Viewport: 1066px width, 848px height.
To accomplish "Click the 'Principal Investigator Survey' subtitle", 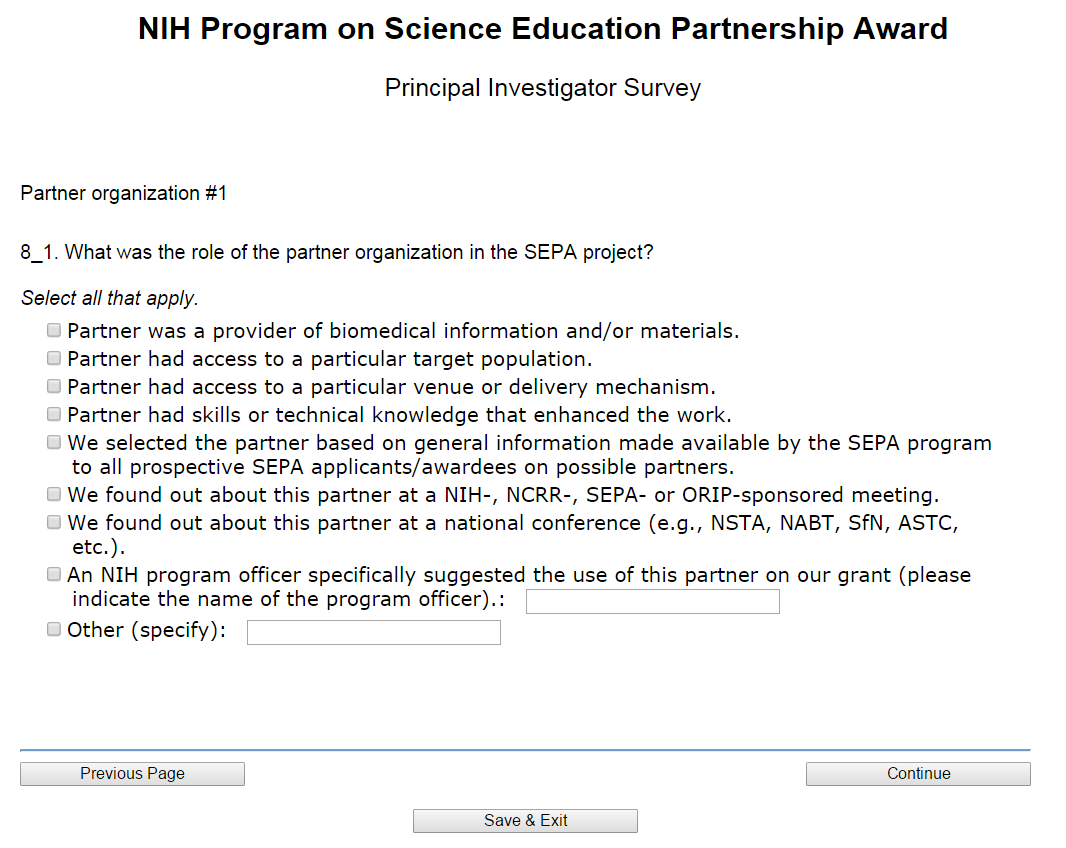I will (x=543, y=88).
